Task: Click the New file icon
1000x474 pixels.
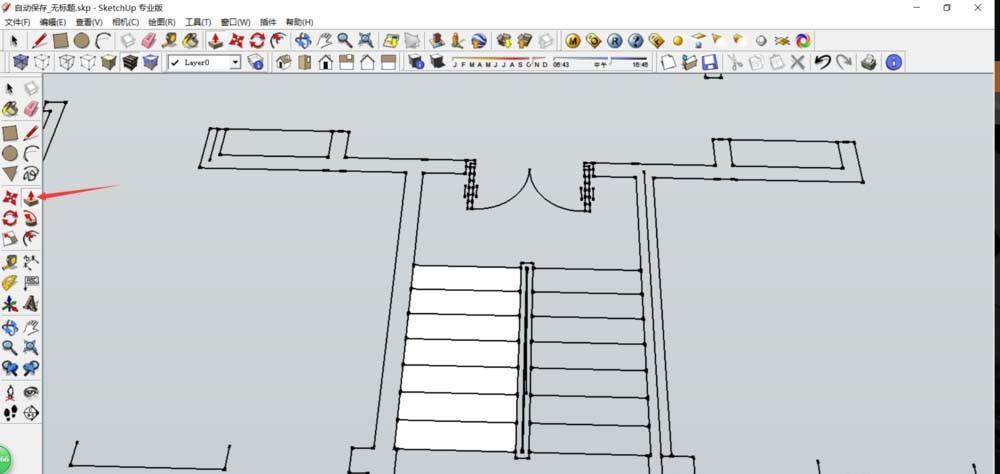Action: tap(668, 62)
